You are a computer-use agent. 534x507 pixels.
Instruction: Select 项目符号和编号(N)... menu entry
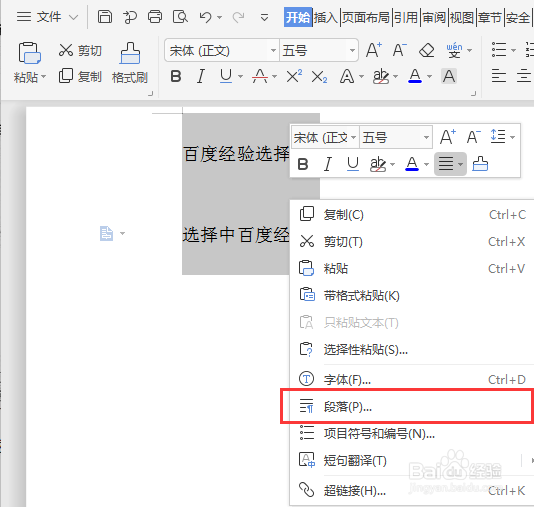[412, 434]
